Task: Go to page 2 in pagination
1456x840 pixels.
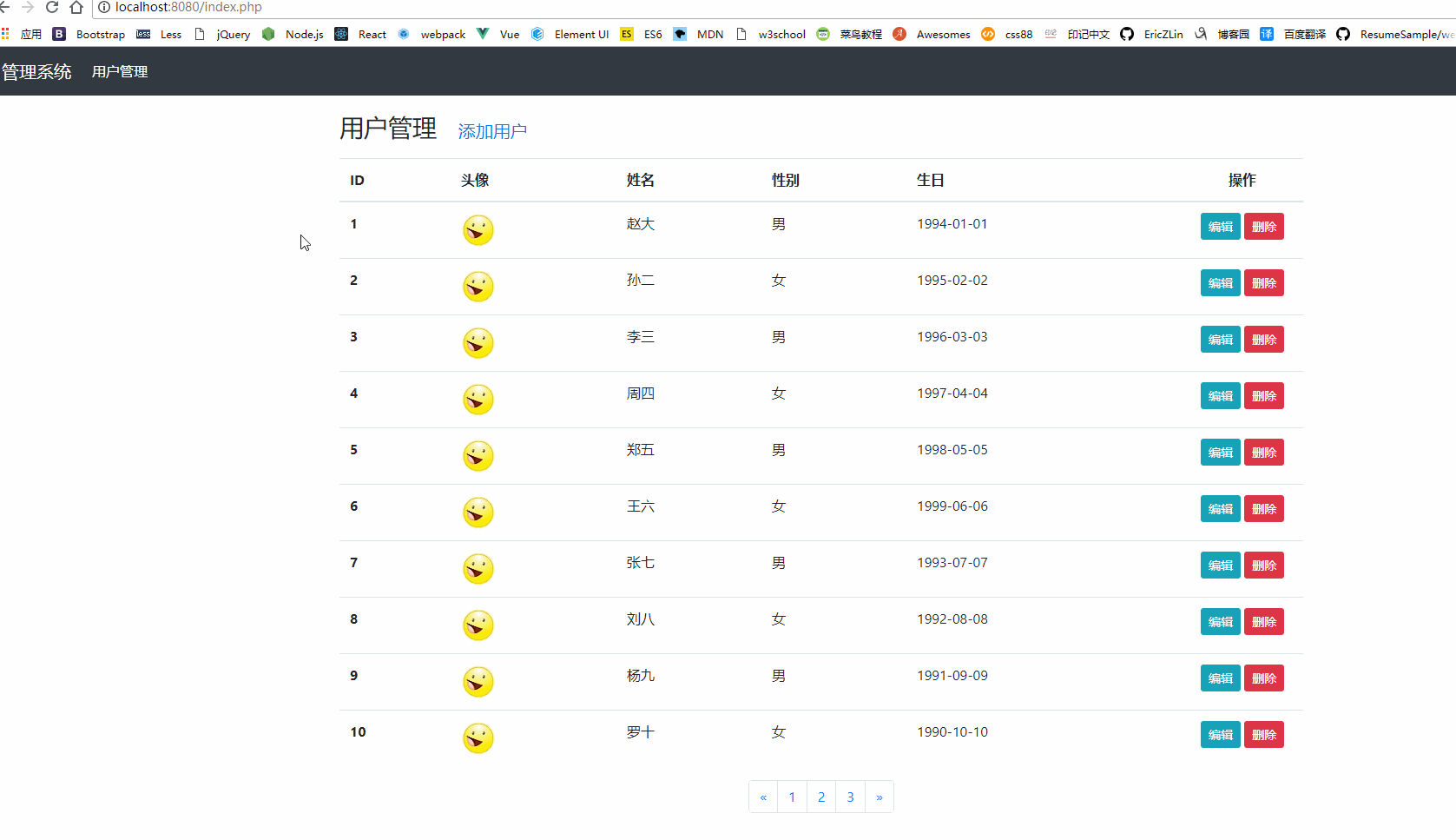Action: tap(821, 797)
